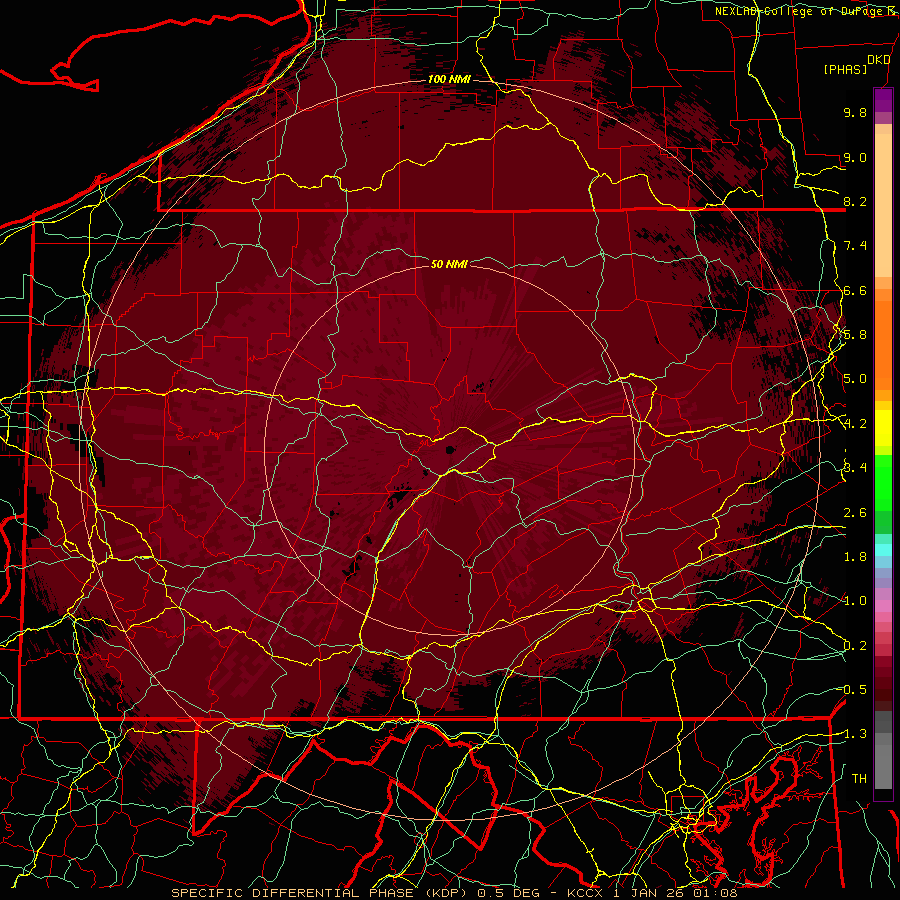900x900 pixels.
Task: Click the 4.2 scale value
Action: coord(855,424)
